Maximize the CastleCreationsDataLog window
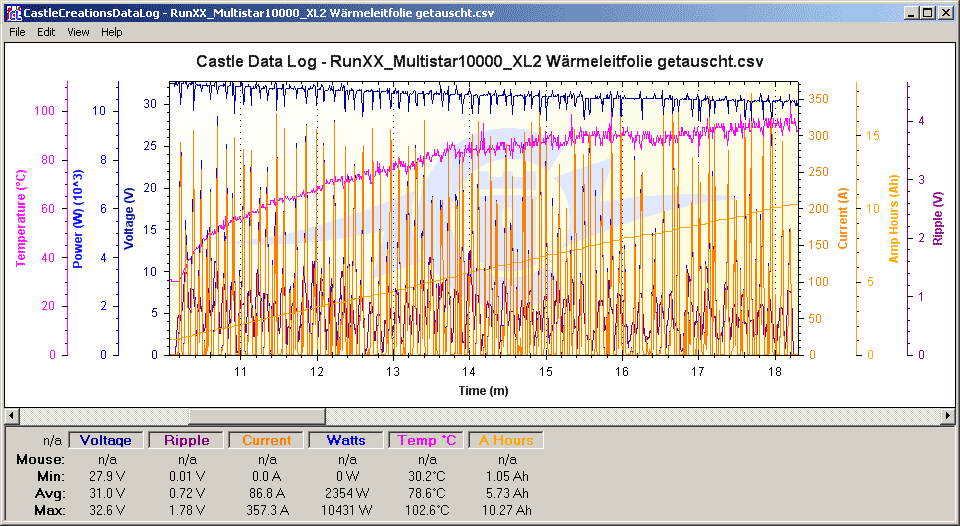Image resolution: width=960 pixels, height=526 pixels. coord(927,12)
